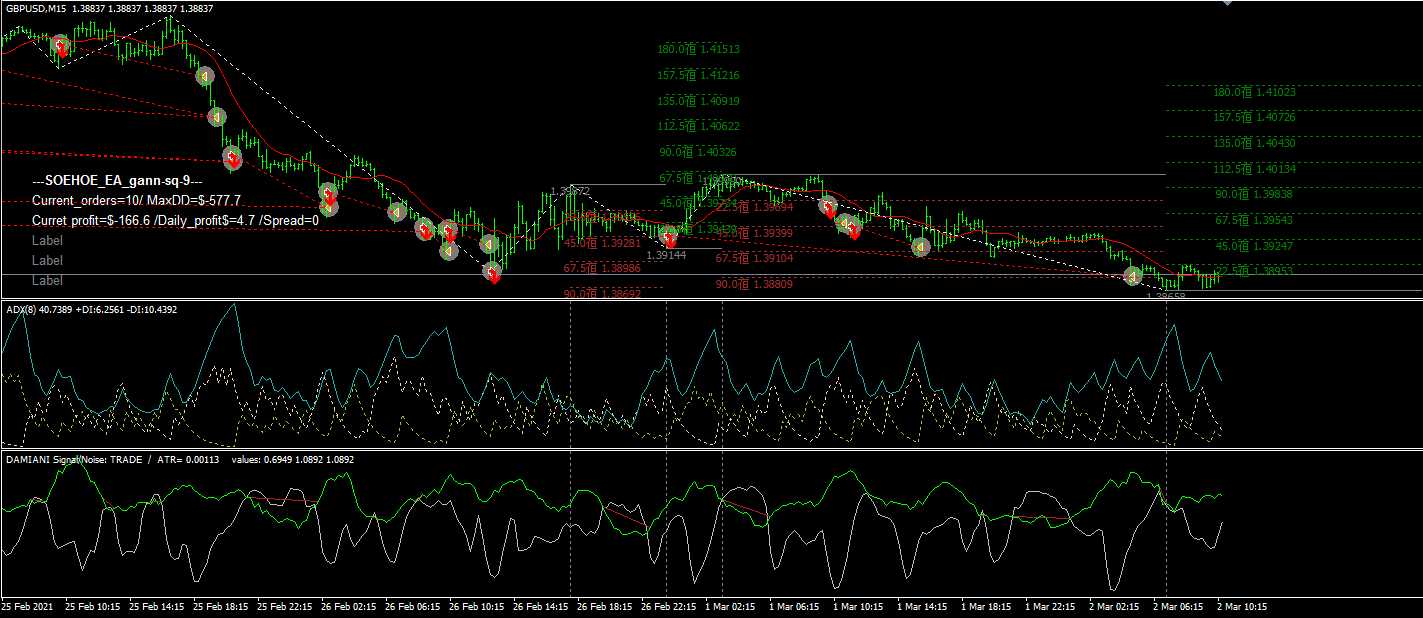Select the ADX(8) indicator label
1423x618 pixels.
click(x=22, y=309)
